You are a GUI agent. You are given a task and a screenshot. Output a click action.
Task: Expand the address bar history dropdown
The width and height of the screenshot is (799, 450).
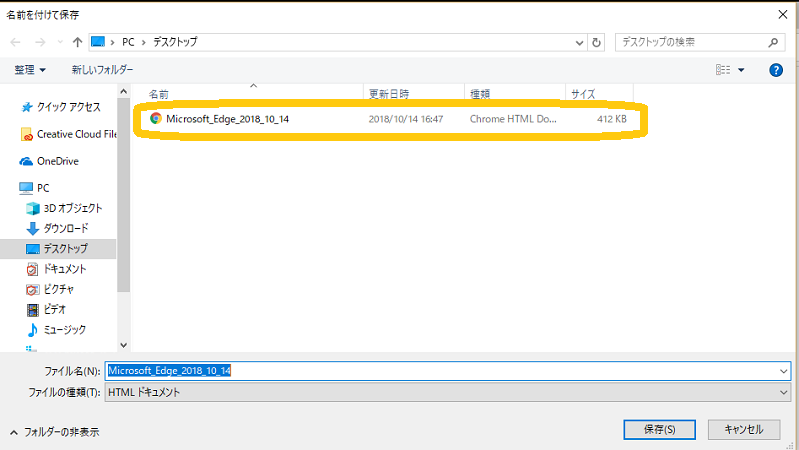pos(579,43)
